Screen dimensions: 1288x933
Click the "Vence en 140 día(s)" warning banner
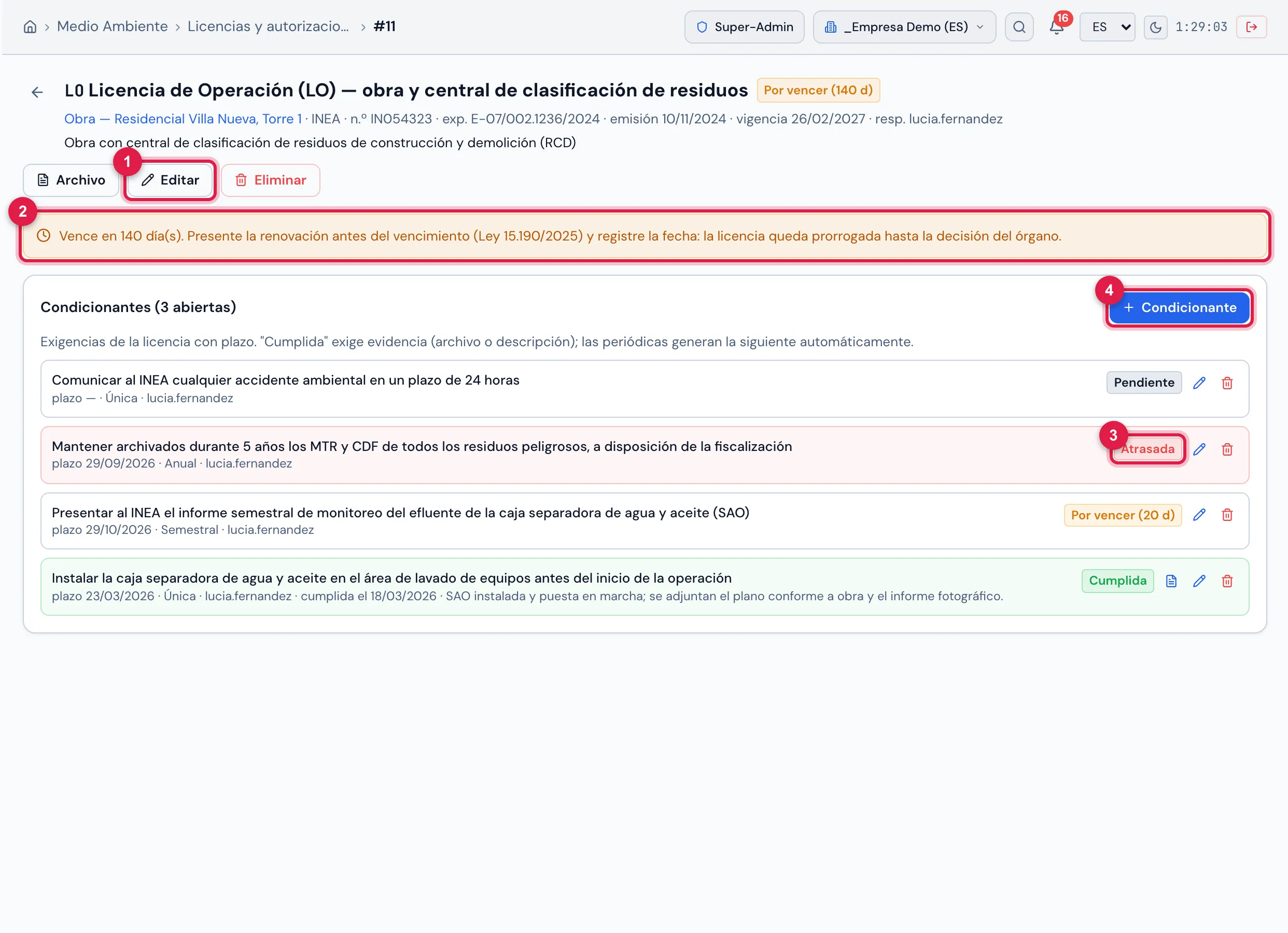(645, 236)
